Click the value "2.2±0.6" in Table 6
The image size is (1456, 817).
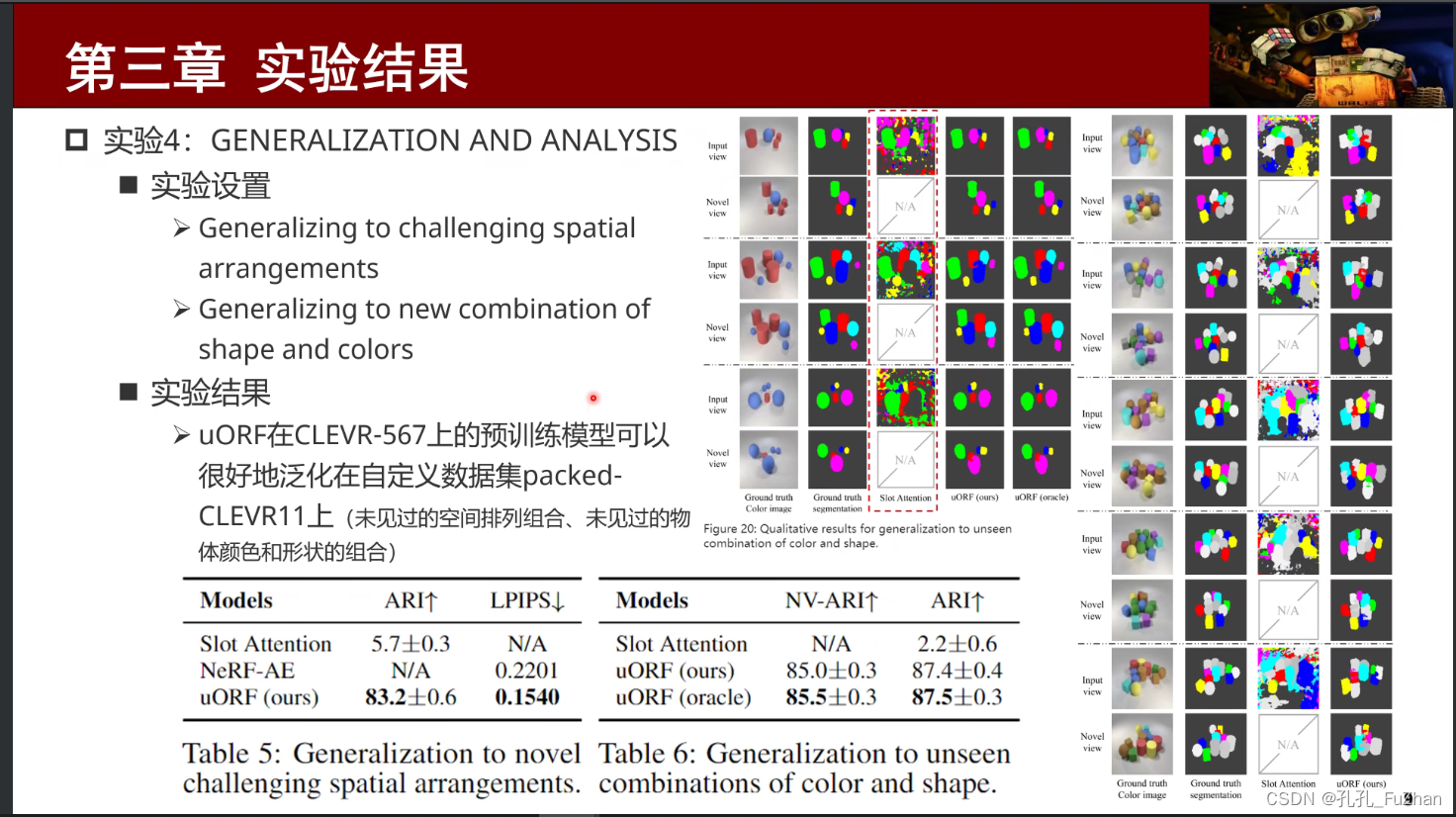point(956,644)
